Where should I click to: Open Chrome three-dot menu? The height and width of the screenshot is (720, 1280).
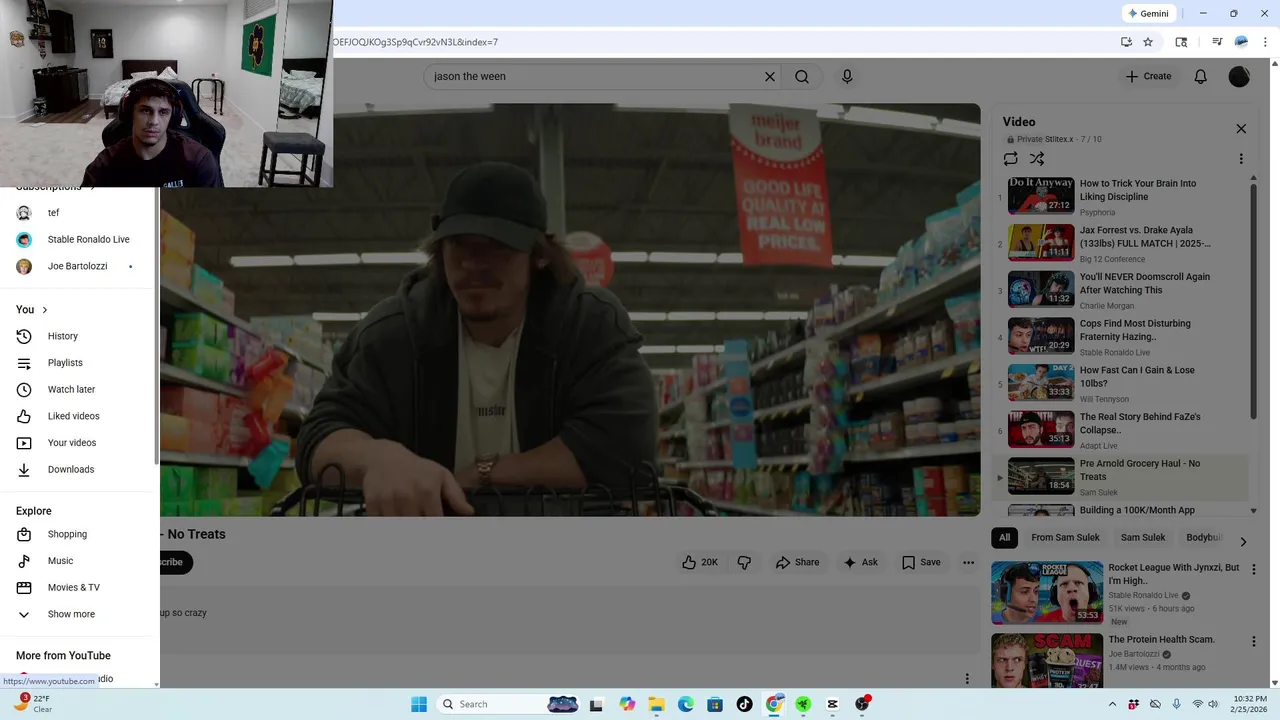1265,42
